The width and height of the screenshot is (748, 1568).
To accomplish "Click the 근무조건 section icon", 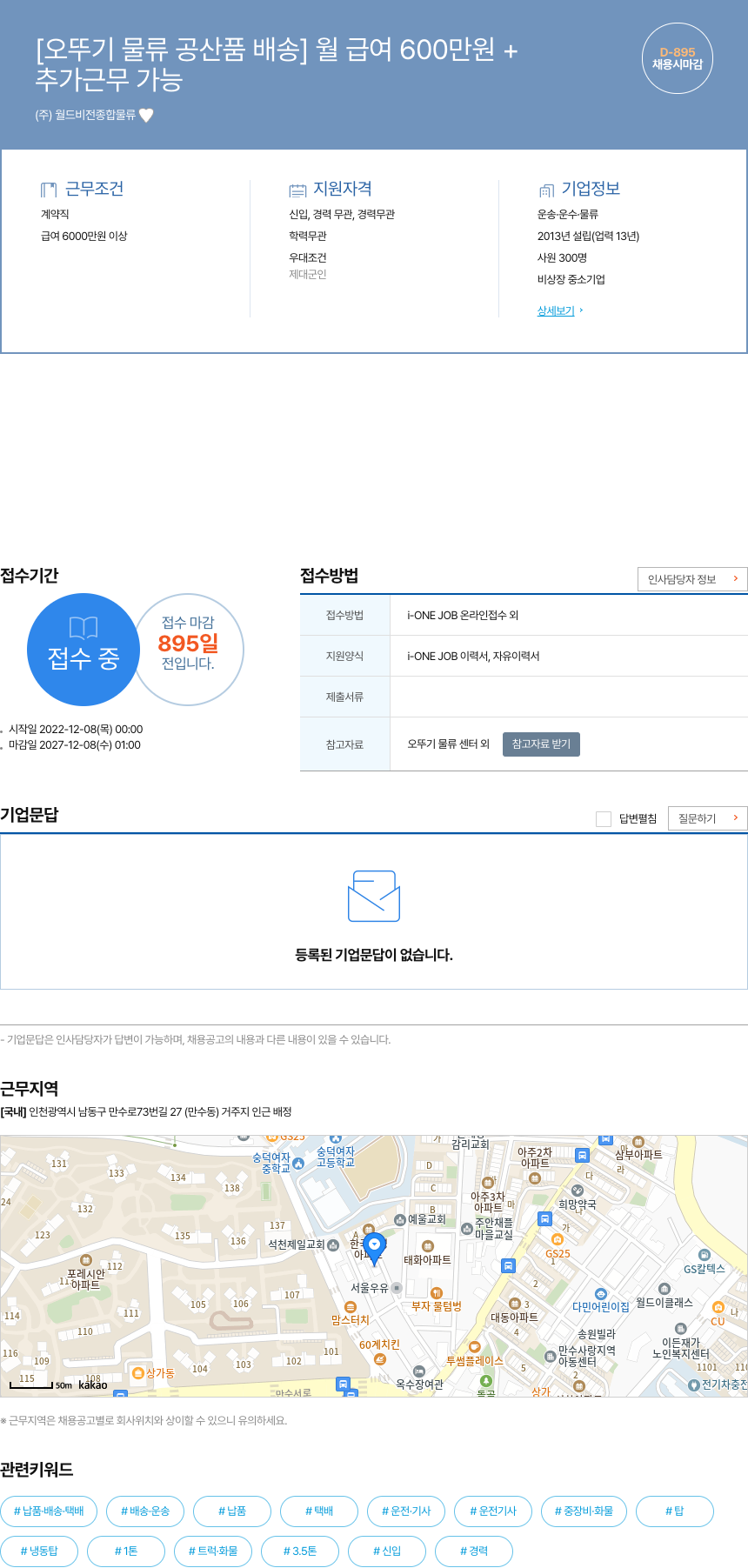I will coord(49,190).
